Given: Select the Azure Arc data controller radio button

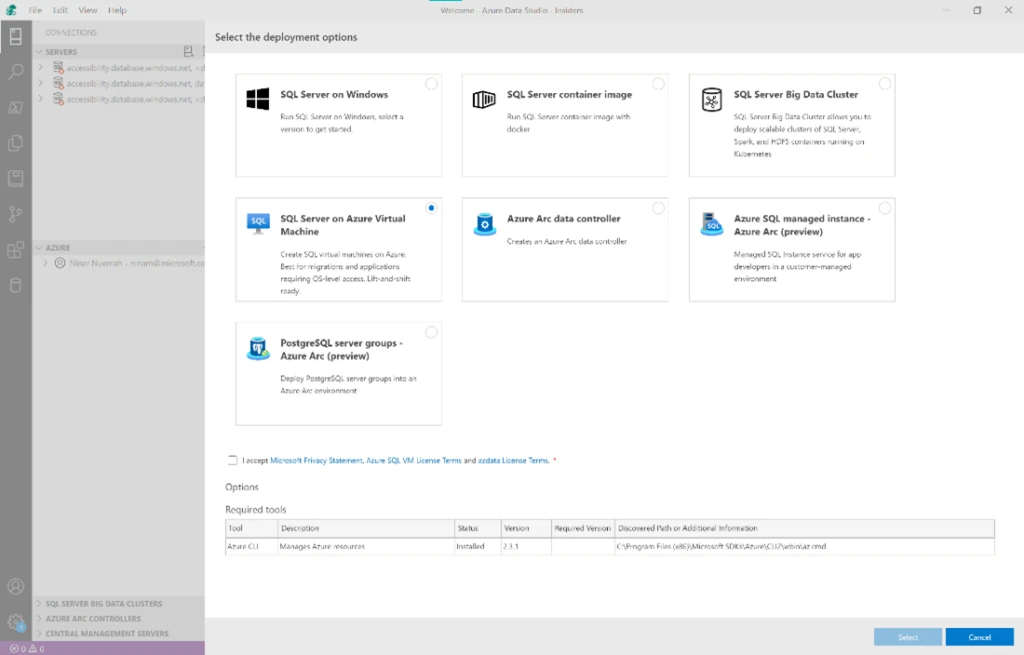Looking at the screenshot, I should [658, 208].
